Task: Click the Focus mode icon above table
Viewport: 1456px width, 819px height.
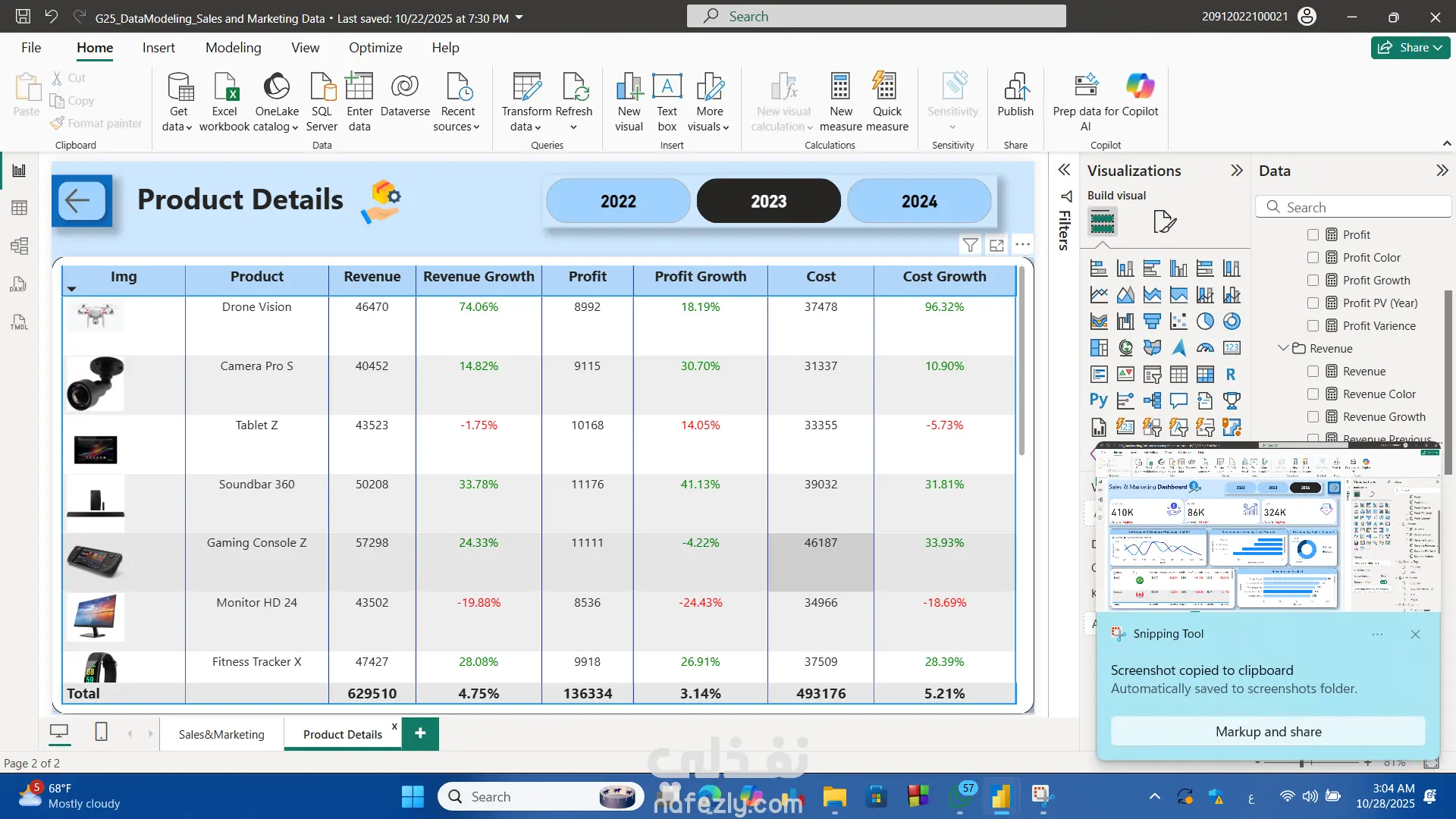Action: click(x=996, y=245)
